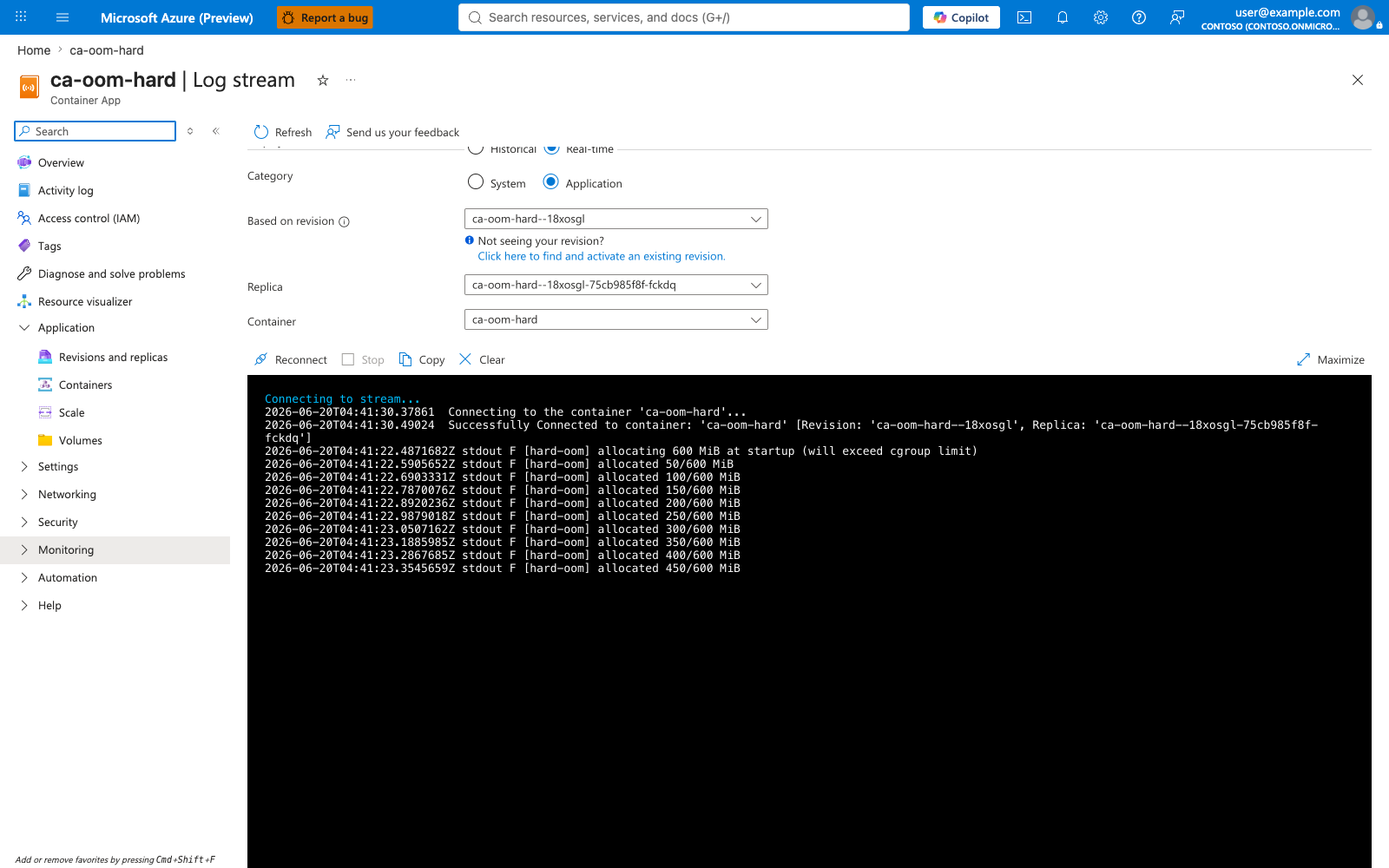1389x868 pixels.
Task: Open the hamburger portal menu
Action: click(63, 17)
